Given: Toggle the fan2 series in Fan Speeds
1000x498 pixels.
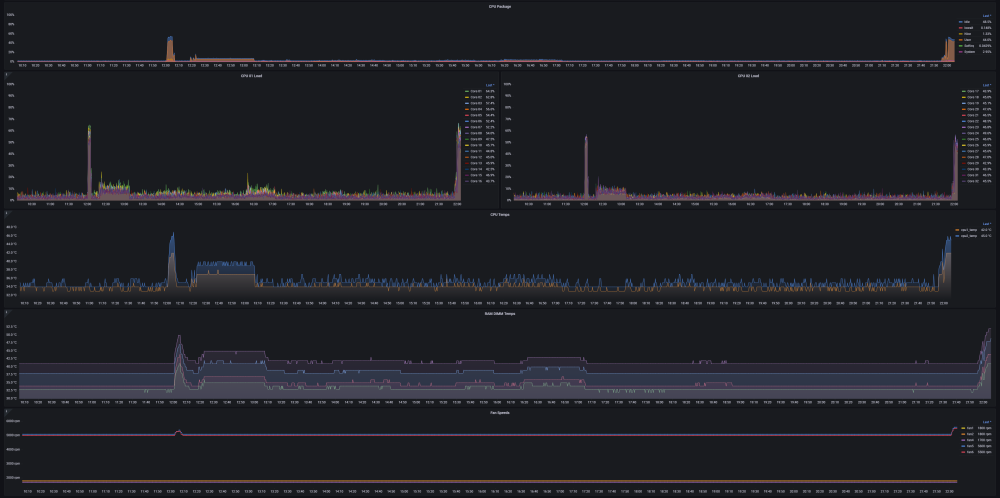Looking at the screenshot, I should pos(970,434).
